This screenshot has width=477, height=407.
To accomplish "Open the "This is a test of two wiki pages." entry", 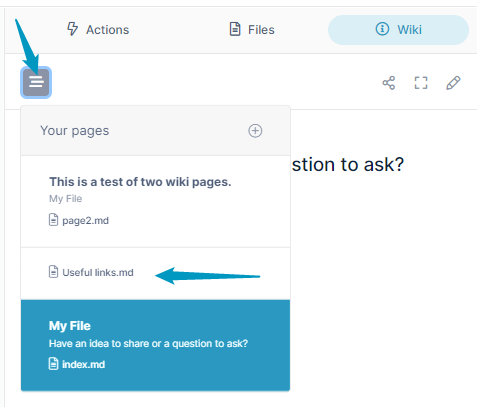I will [155, 201].
